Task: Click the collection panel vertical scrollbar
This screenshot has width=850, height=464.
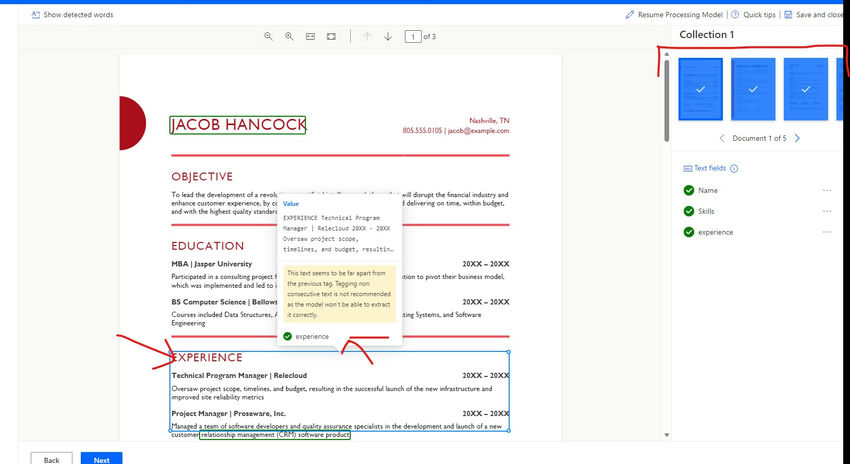Action: coord(667,100)
